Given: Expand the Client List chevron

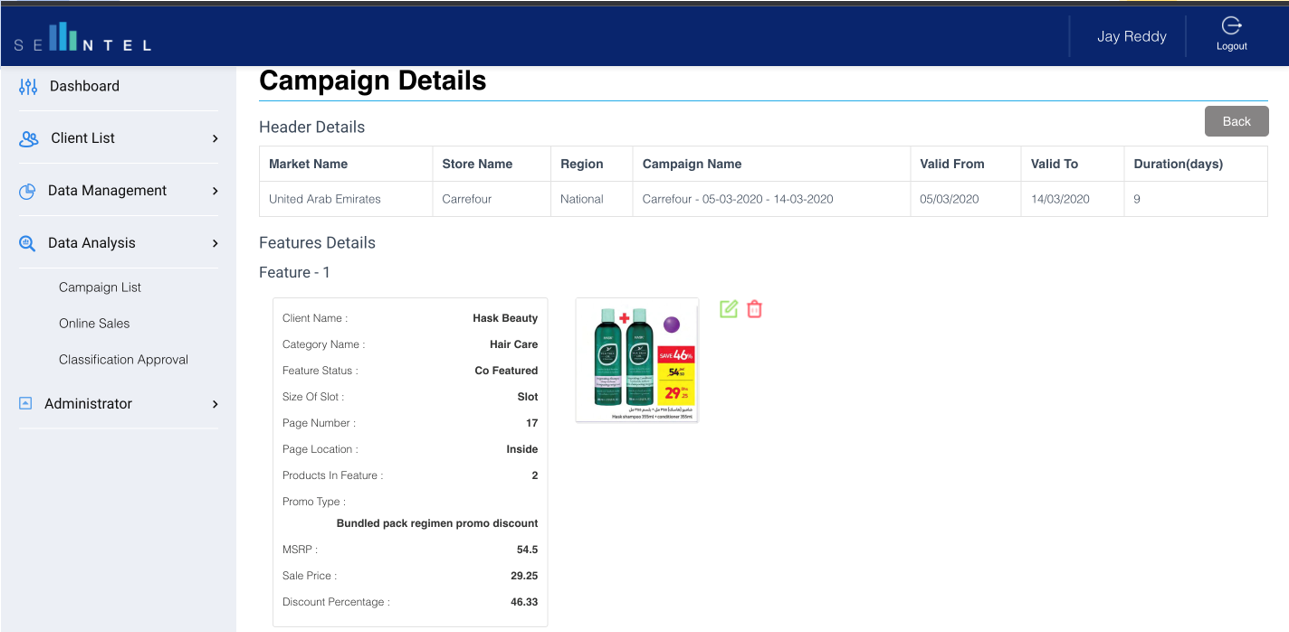Looking at the screenshot, I should (x=215, y=139).
